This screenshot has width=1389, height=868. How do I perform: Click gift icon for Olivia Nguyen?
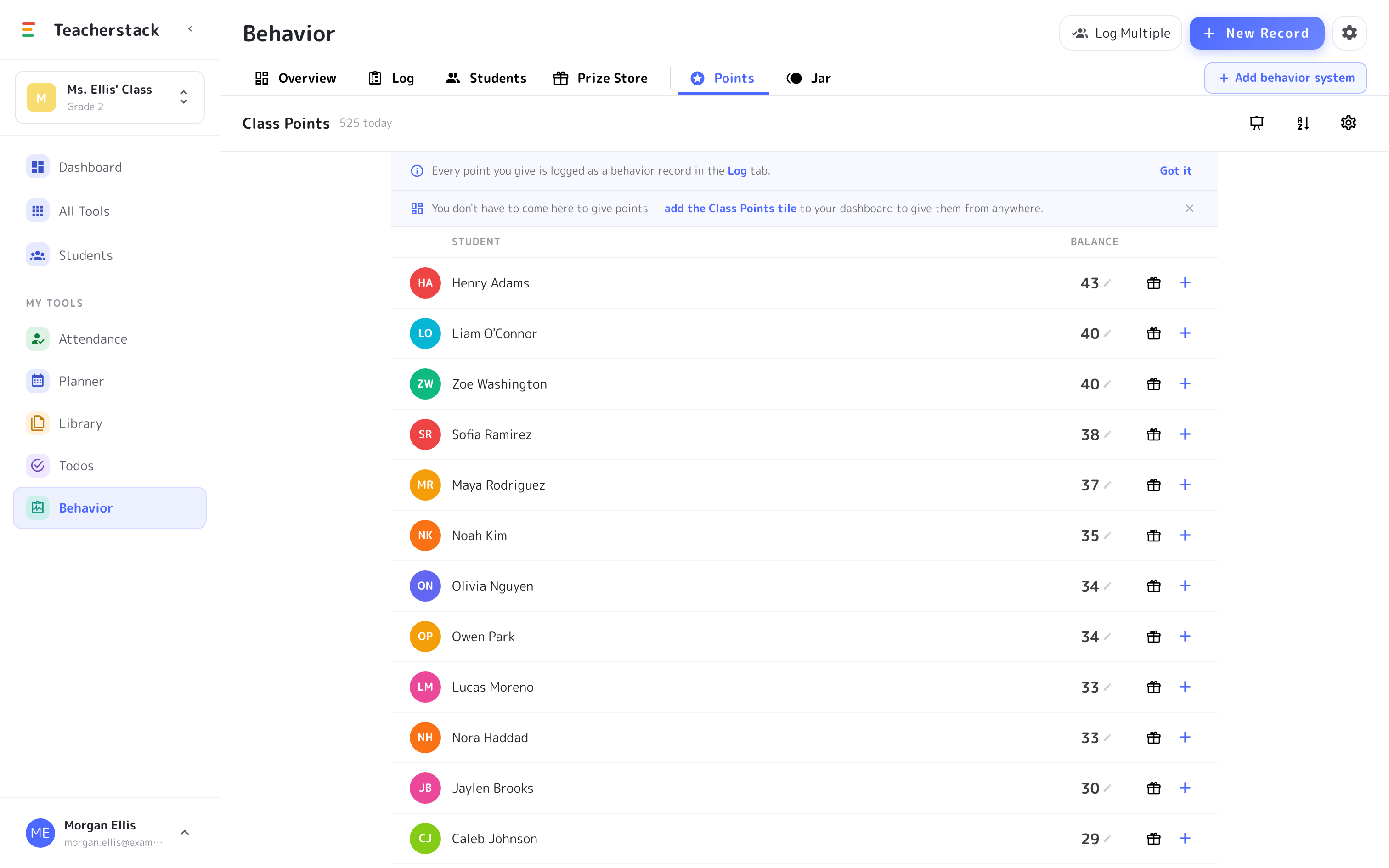1154,586
